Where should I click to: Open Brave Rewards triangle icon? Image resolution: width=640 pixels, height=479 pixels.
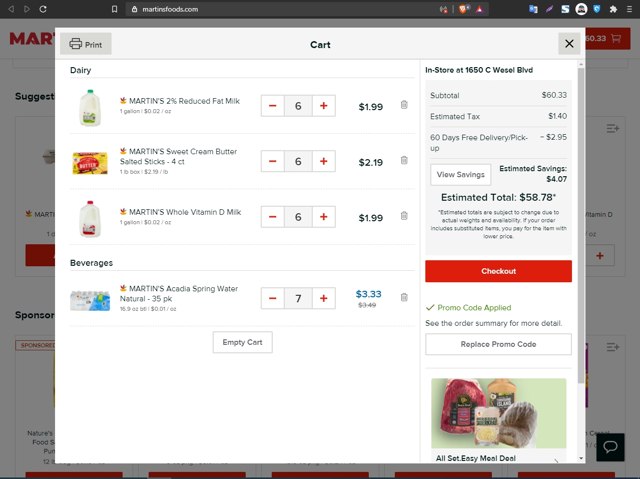[480, 9]
